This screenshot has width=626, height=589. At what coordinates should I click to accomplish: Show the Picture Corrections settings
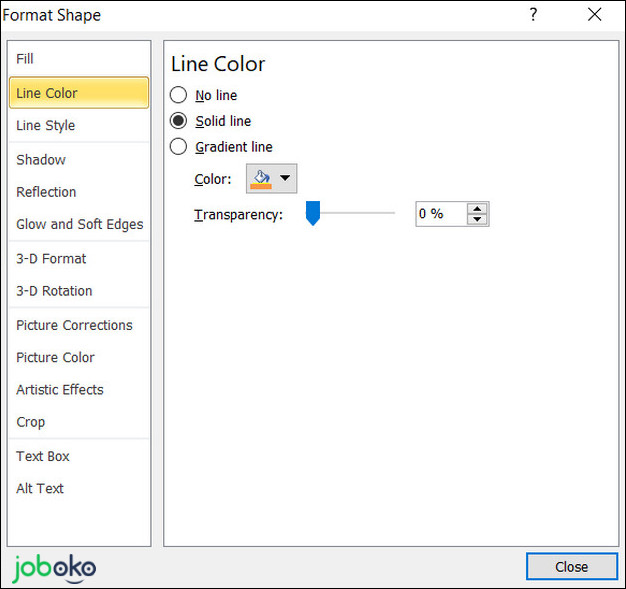tap(74, 325)
